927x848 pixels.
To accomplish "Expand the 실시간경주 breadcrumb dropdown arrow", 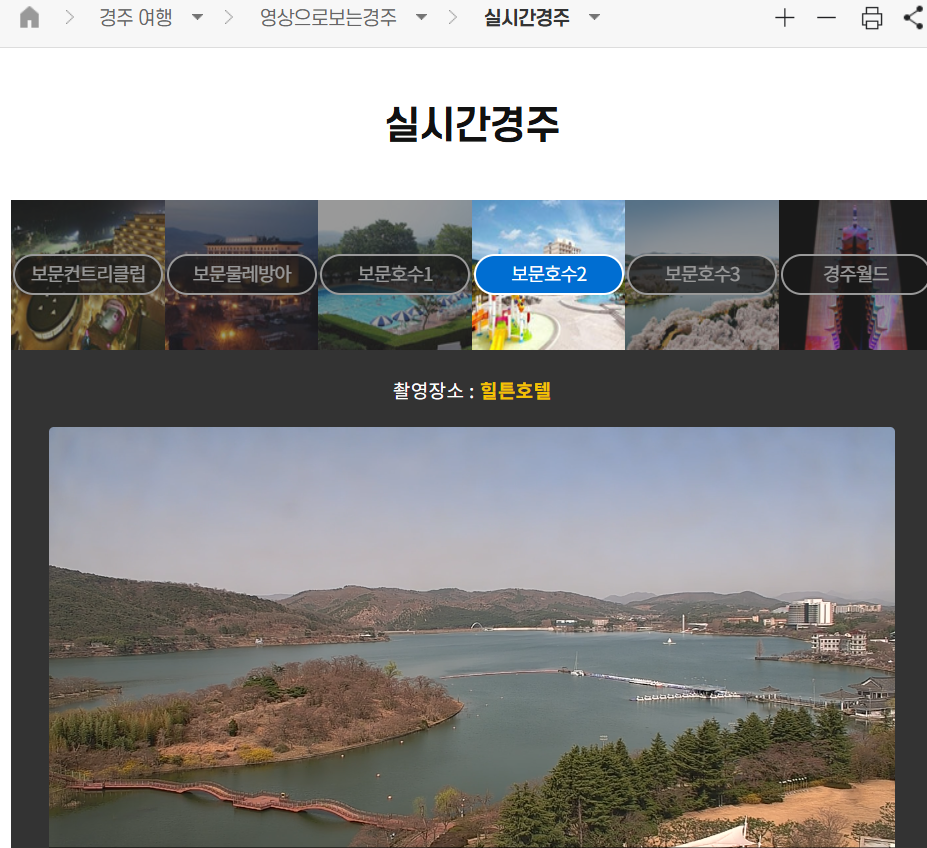I will (594, 17).
